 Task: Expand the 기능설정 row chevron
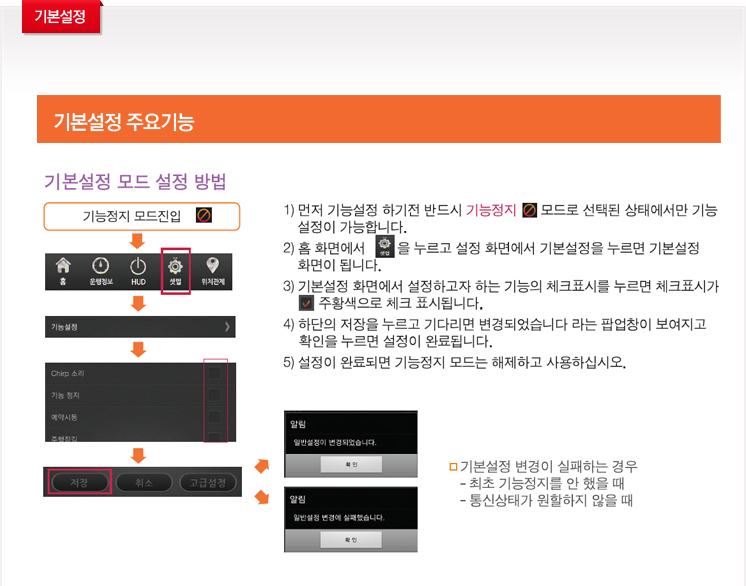pyautogui.click(x=227, y=327)
